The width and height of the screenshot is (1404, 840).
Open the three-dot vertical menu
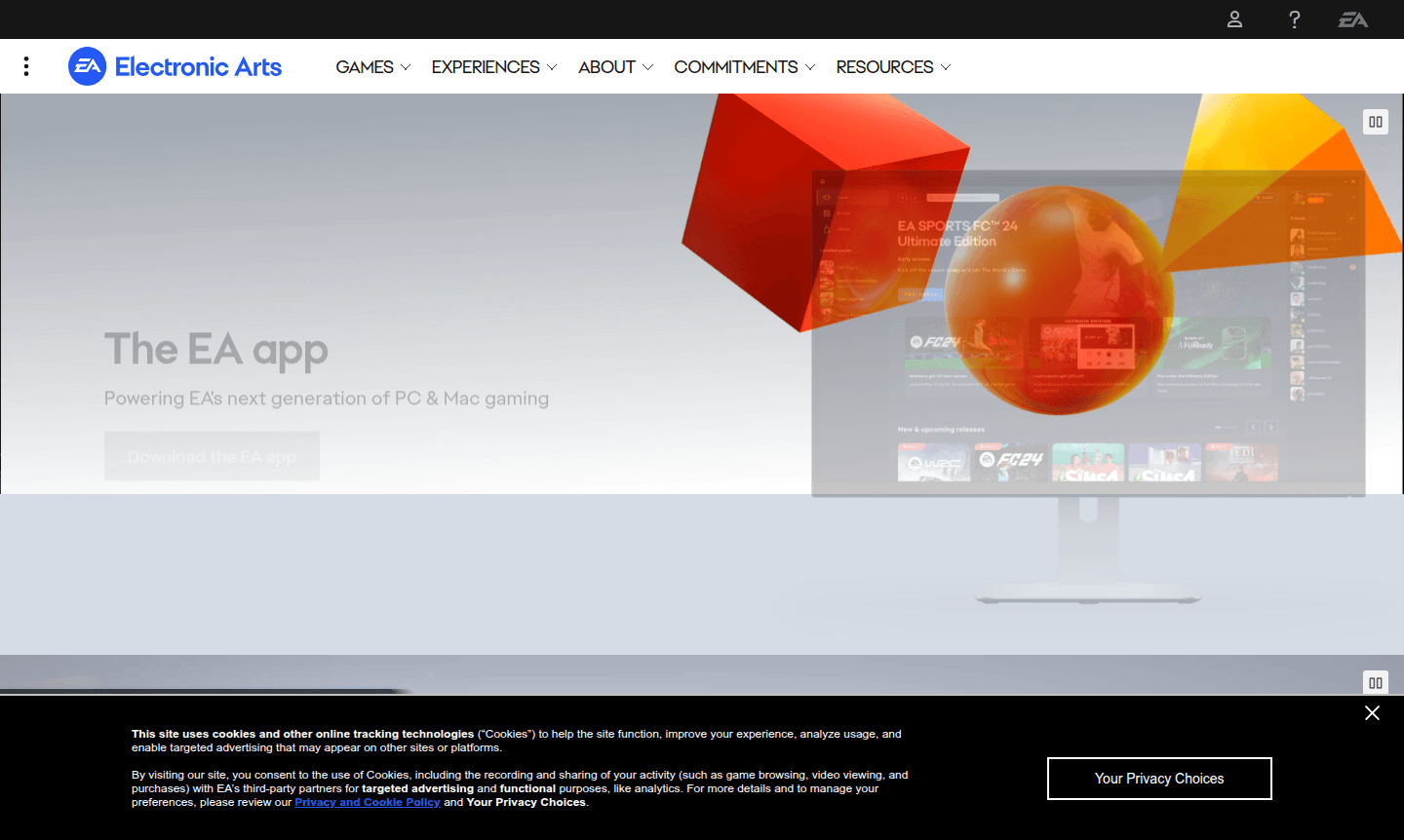26,66
